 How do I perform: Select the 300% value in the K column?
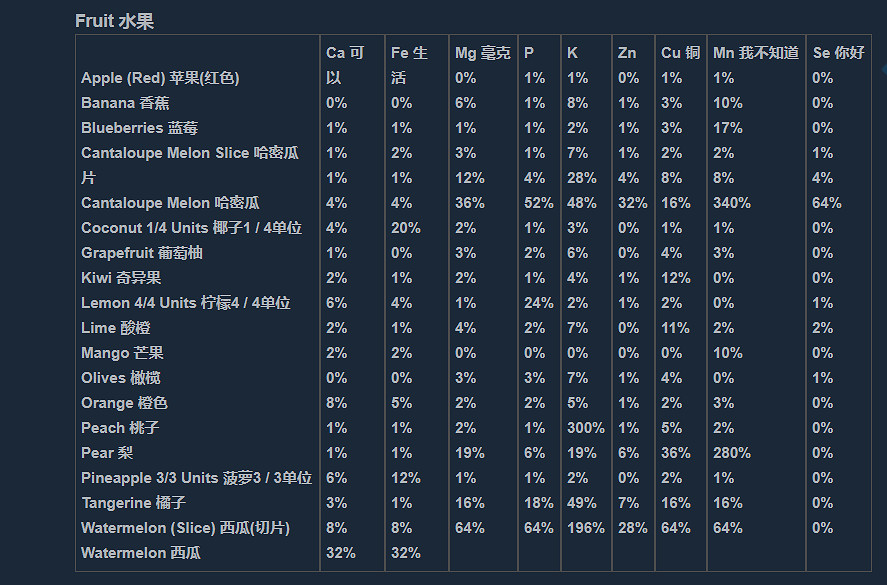(585, 428)
